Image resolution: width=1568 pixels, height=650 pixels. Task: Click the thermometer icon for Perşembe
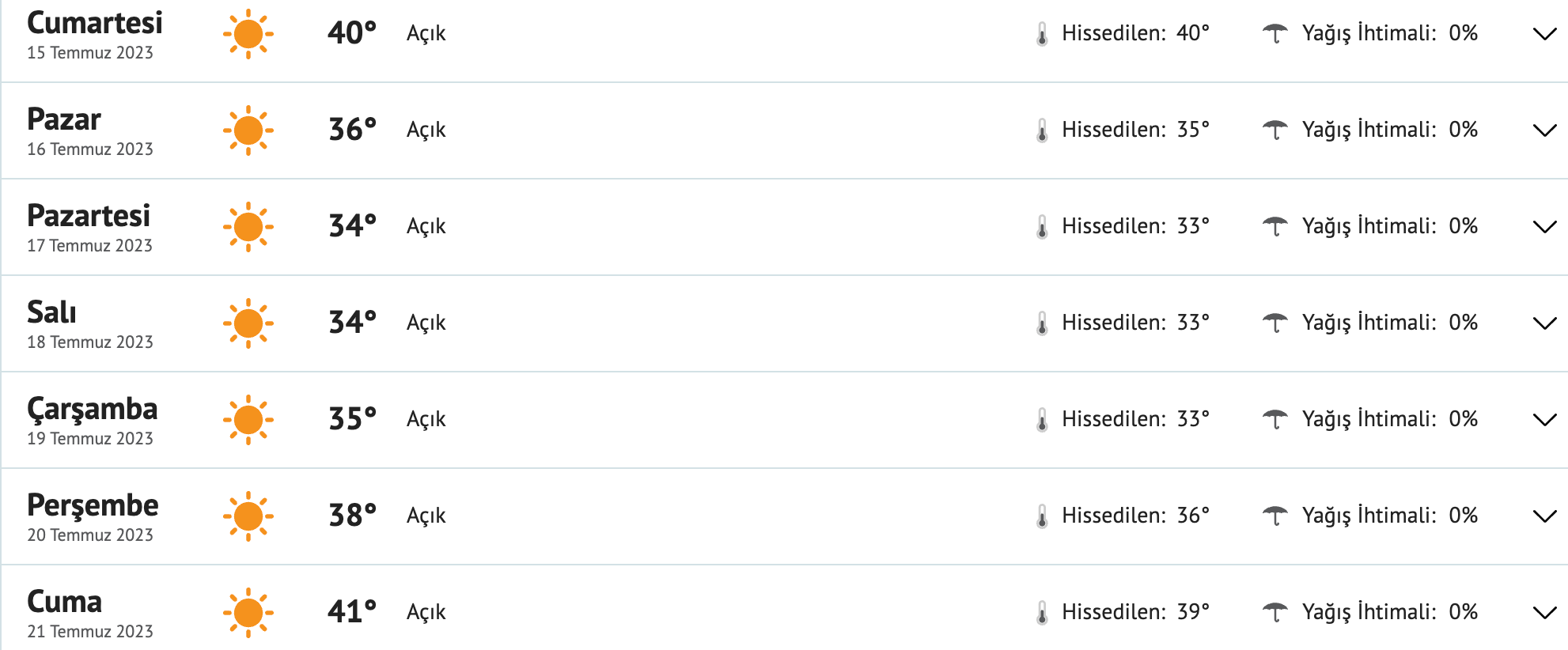[x=1042, y=516]
